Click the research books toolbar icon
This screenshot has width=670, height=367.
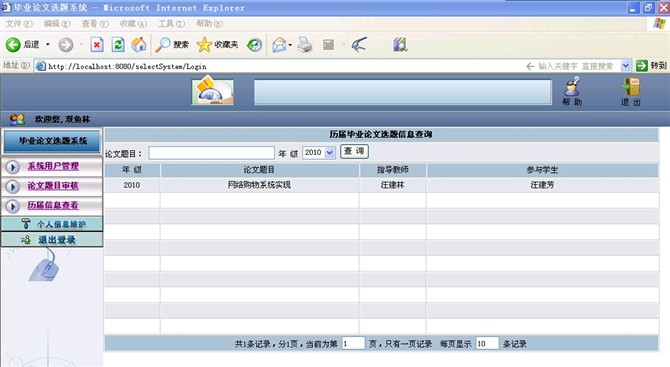pyautogui.click(x=400, y=44)
